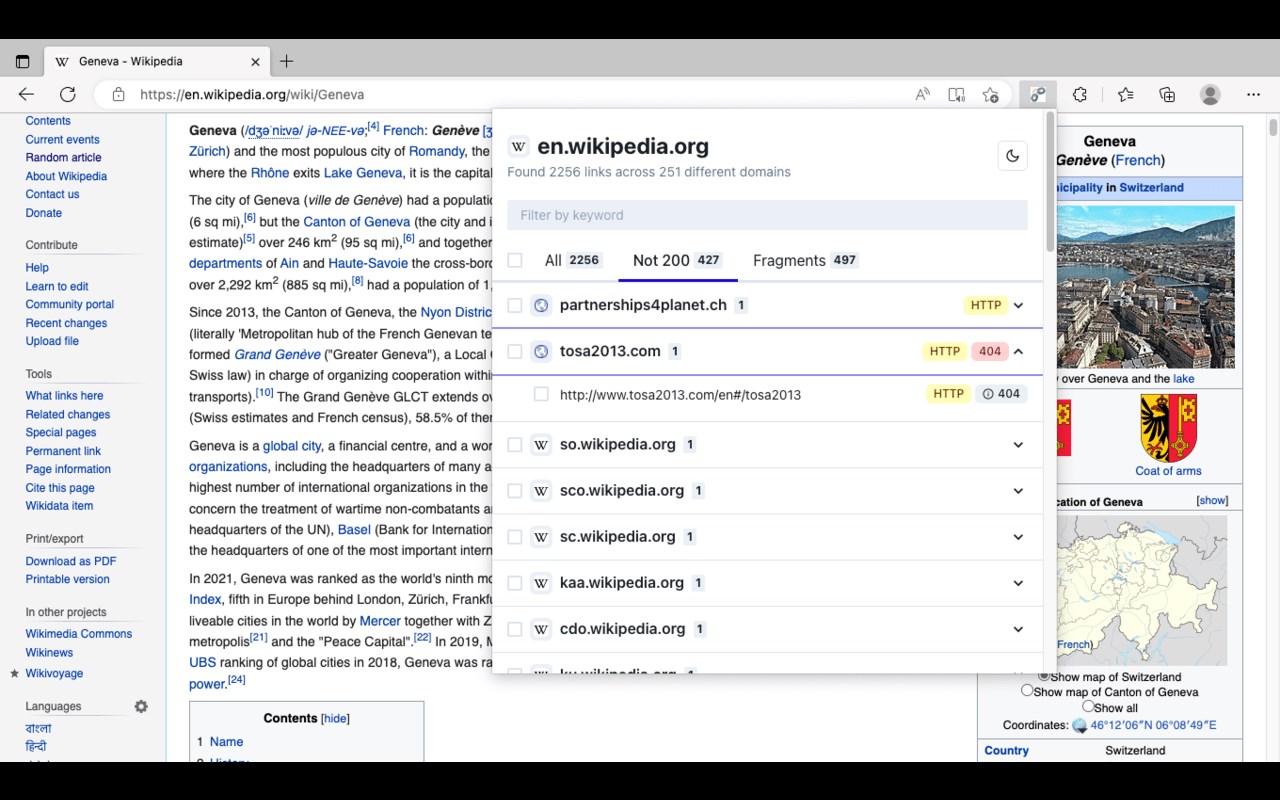Image resolution: width=1280 pixels, height=800 pixels.
Task: Go back with the arrow button
Action: pyautogui.click(x=26, y=95)
